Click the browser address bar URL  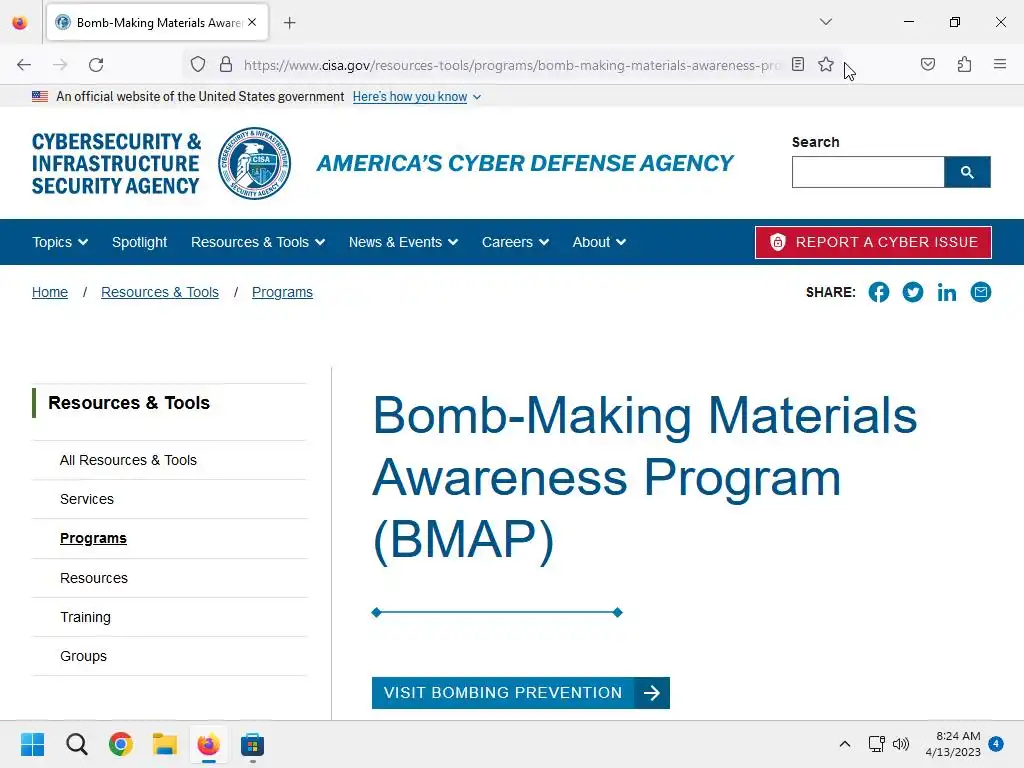pyautogui.click(x=511, y=65)
